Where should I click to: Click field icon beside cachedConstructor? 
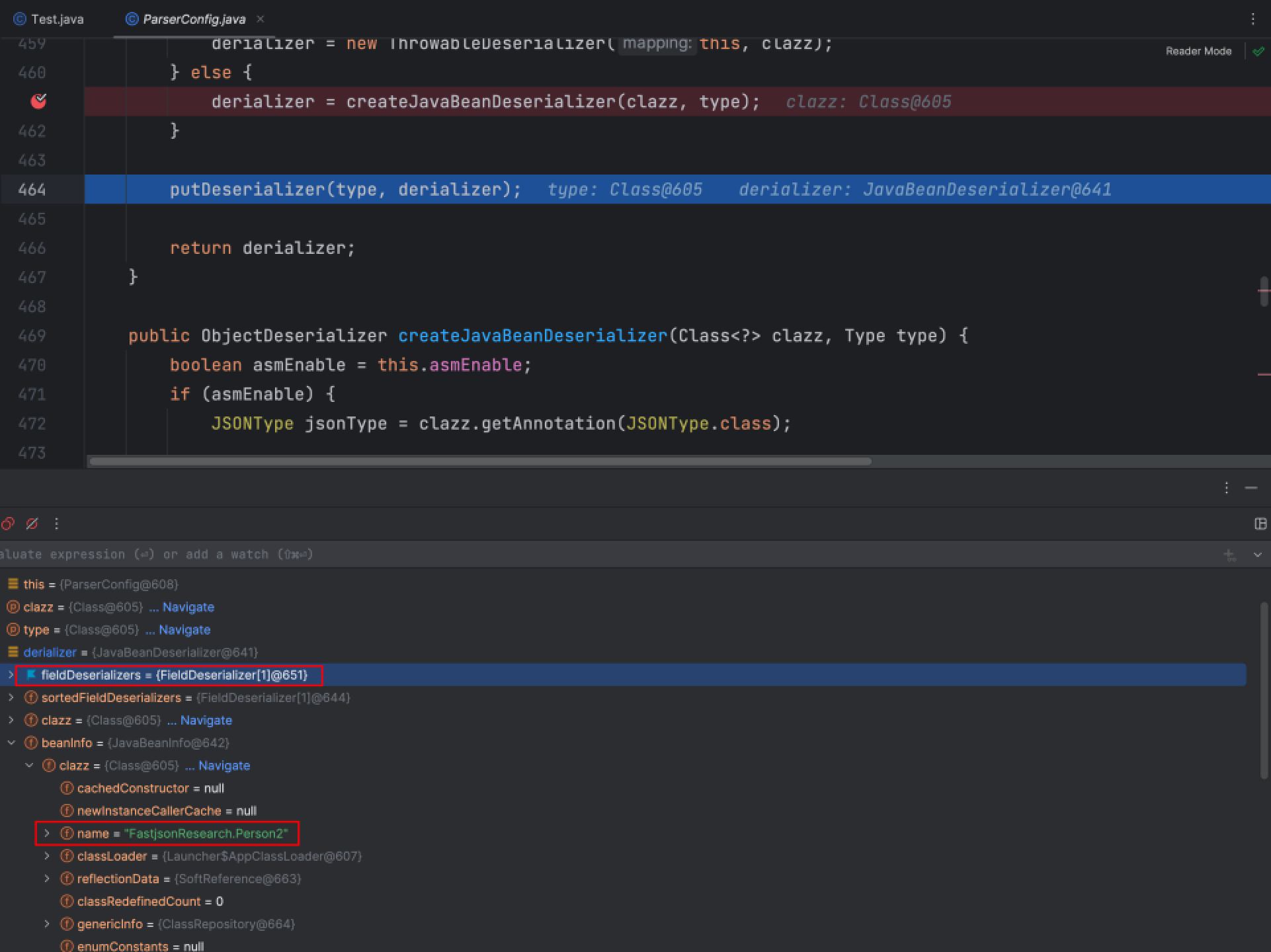coord(66,788)
